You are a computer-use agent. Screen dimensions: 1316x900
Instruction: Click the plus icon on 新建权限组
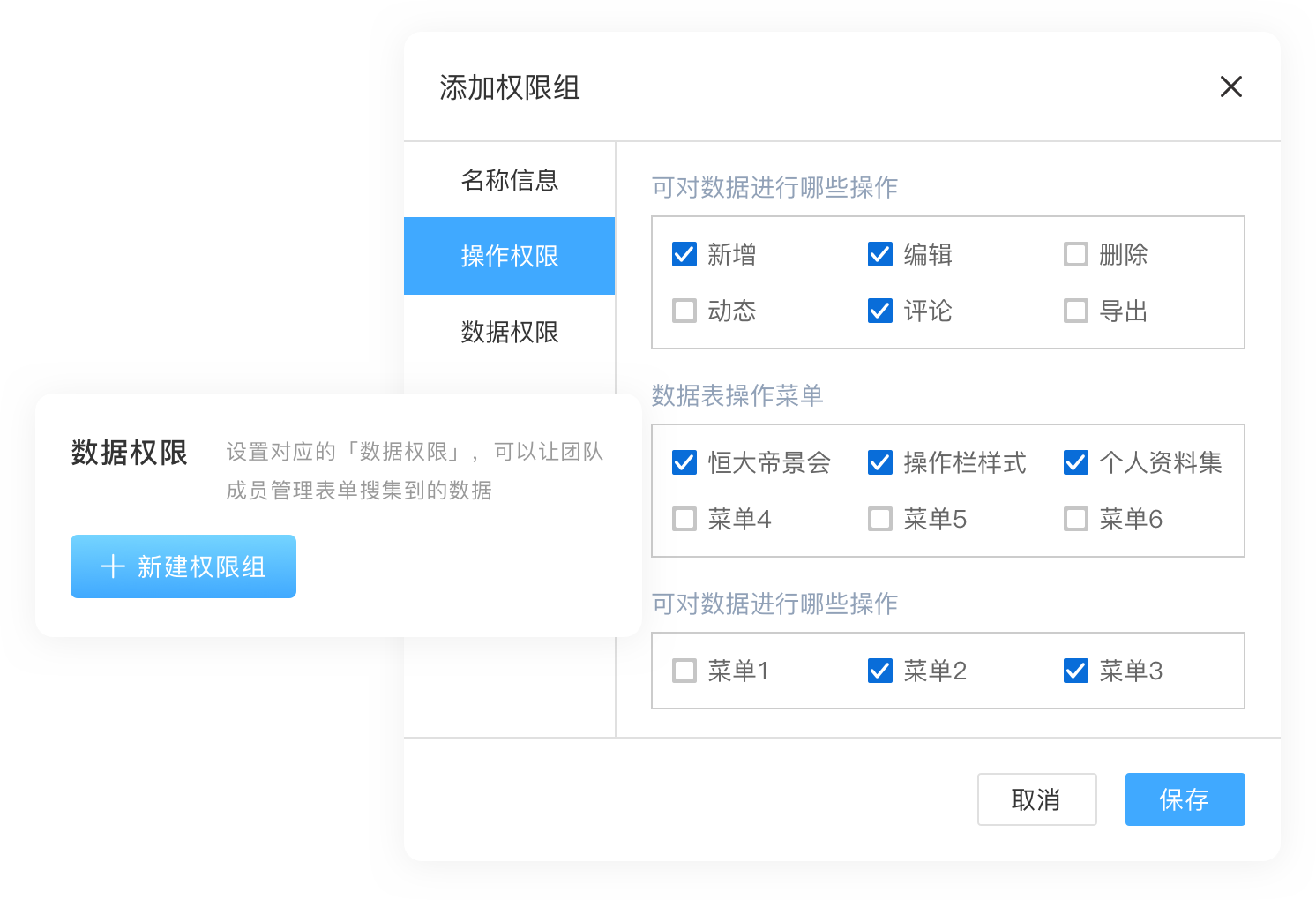(x=114, y=566)
